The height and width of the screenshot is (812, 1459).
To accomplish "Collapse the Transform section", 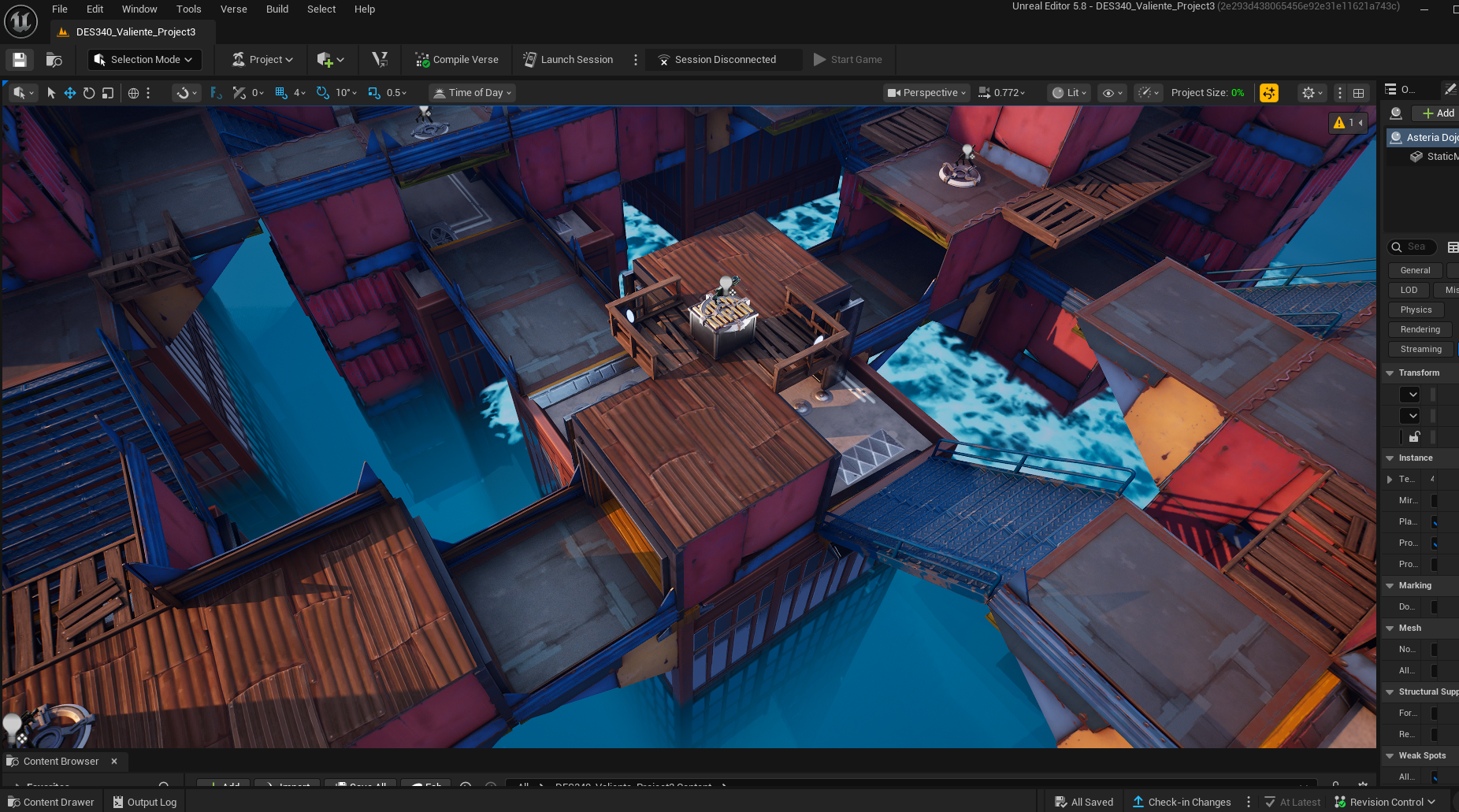I will (1390, 373).
